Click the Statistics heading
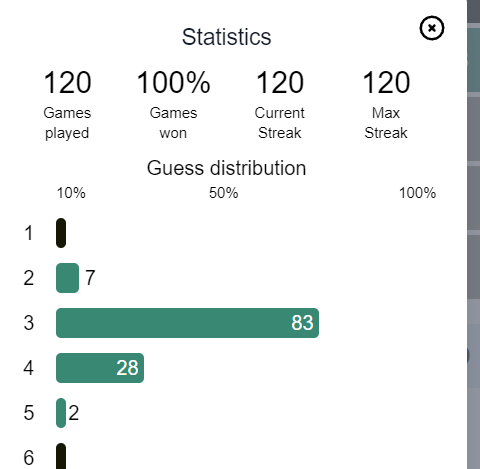480x469 pixels. (226, 37)
